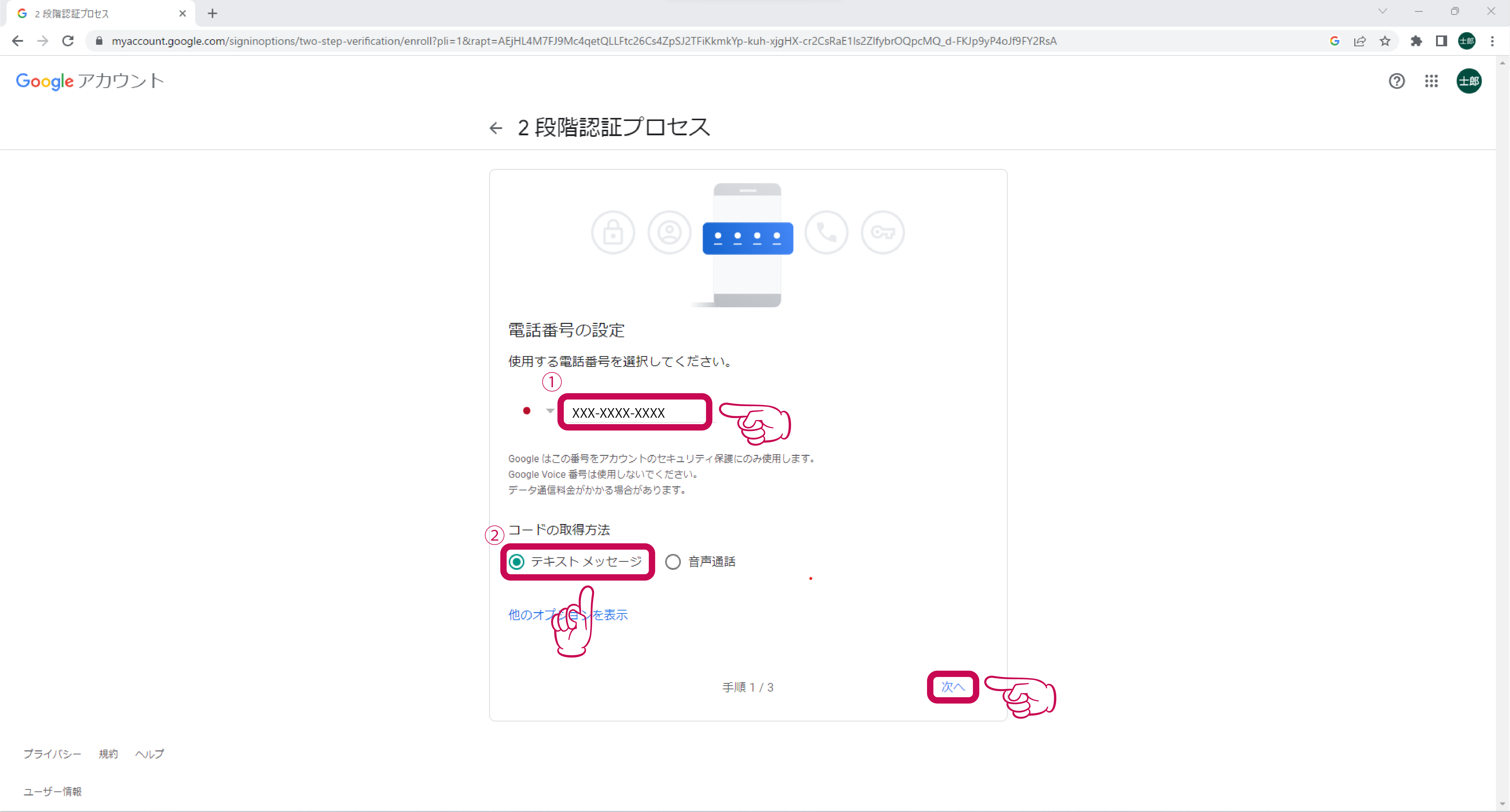This screenshot has height=812, width=1510.
Task: Open Chrome three-dot menu
Action: (x=1492, y=41)
